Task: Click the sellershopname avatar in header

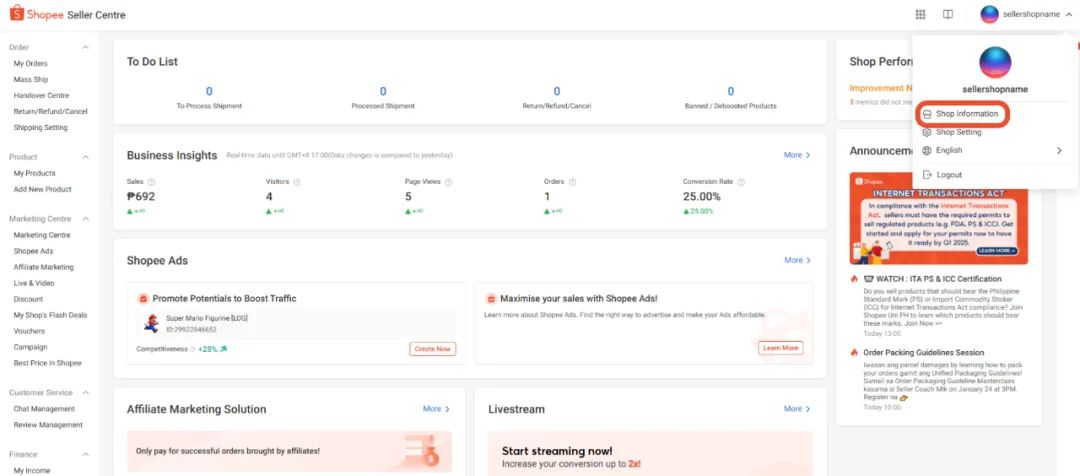Action: [x=989, y=14]
